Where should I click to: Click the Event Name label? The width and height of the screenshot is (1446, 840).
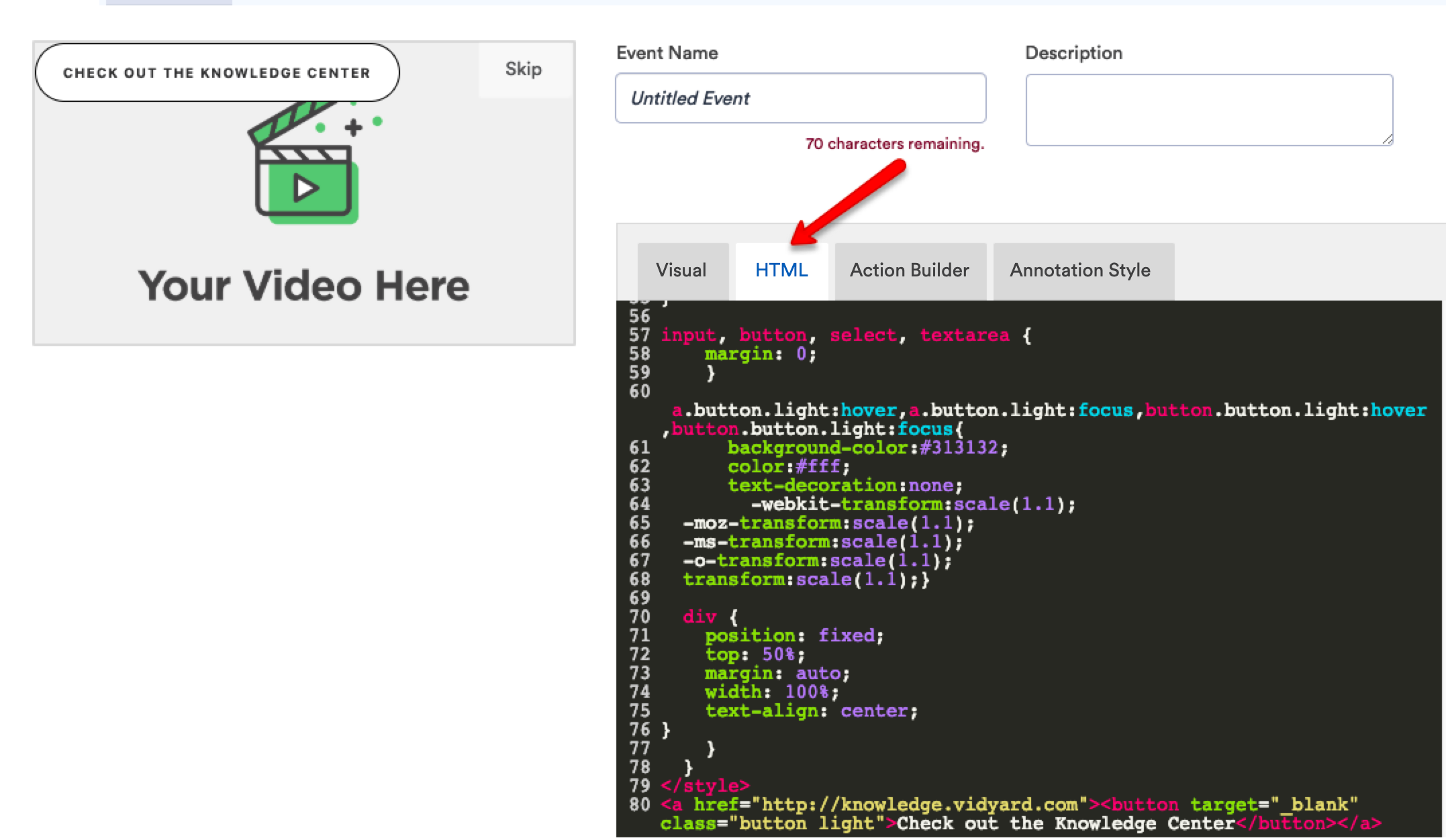[667, 53]
